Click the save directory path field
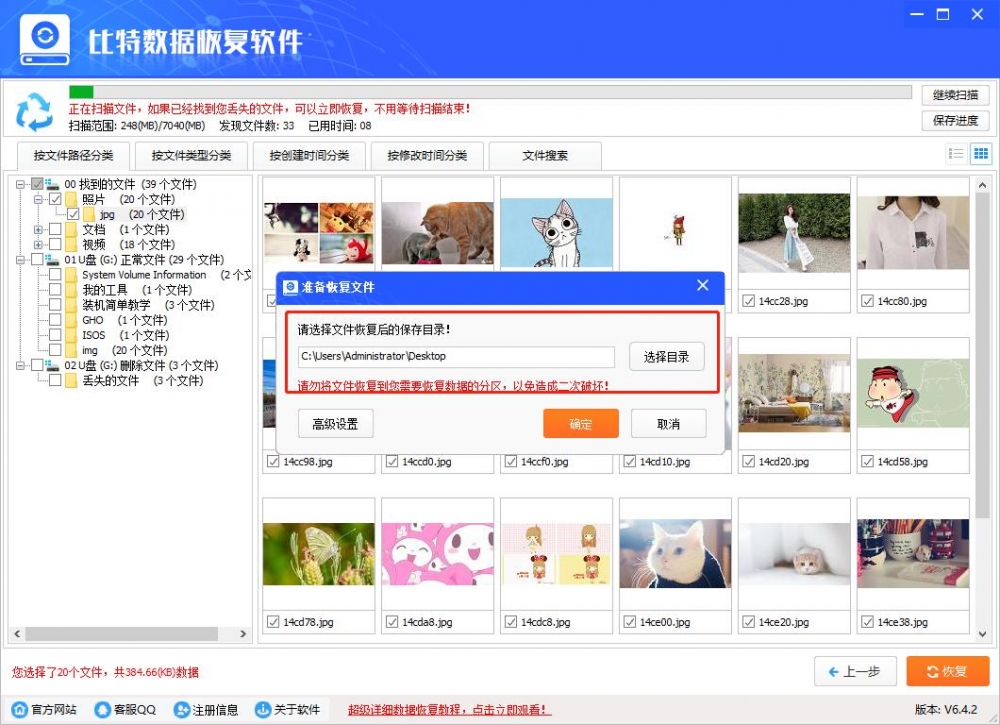The width and height of the screenshot is (1000, 725). 455,357
